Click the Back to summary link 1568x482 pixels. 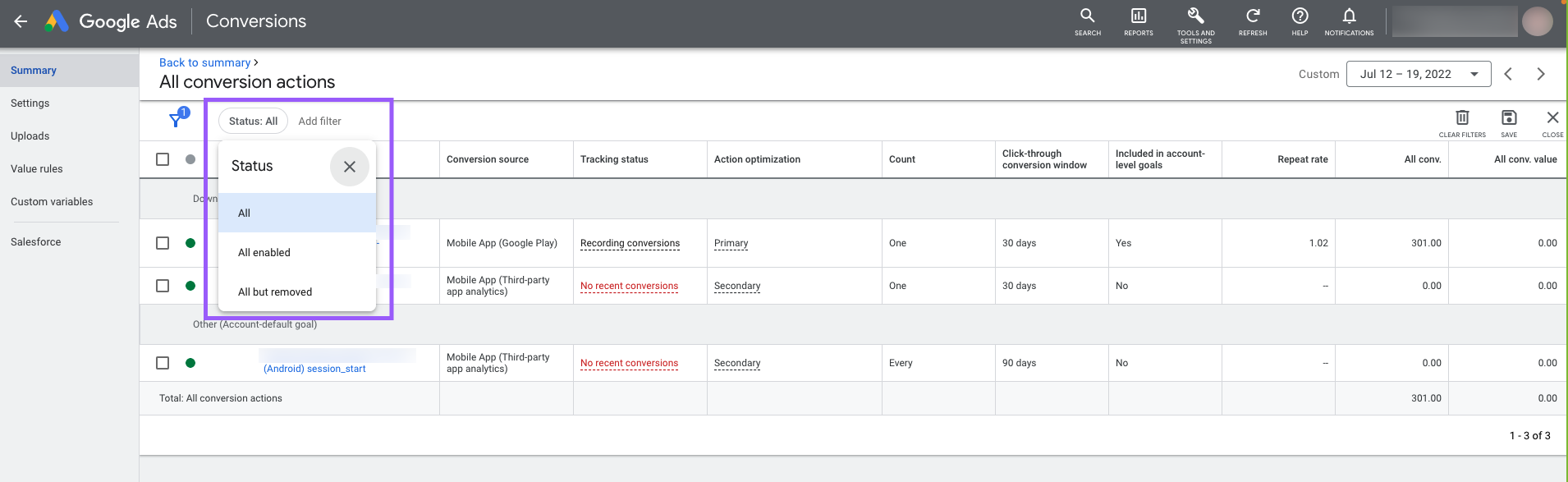pyautogui.click(x=204, y=62)
